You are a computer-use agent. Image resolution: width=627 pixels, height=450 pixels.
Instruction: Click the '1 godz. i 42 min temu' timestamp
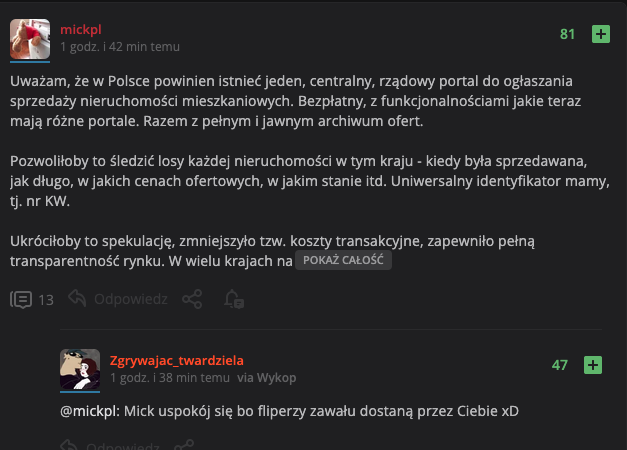[x=120, y=46]
